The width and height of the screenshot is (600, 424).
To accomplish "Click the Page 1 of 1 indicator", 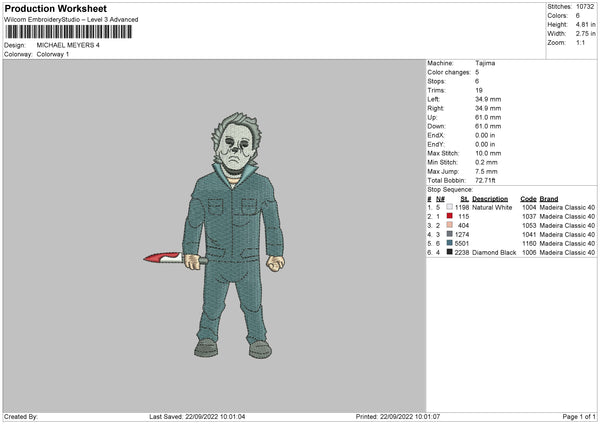I will pyautogui.click(x=579, y=416).
